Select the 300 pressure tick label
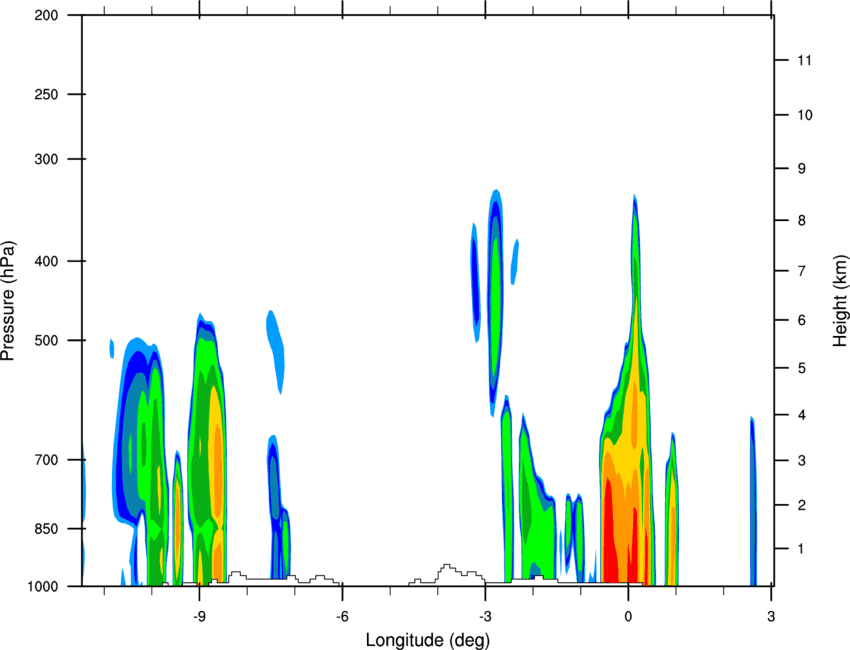Viewport: 850px width, 650px height. [x=46, y=159]
